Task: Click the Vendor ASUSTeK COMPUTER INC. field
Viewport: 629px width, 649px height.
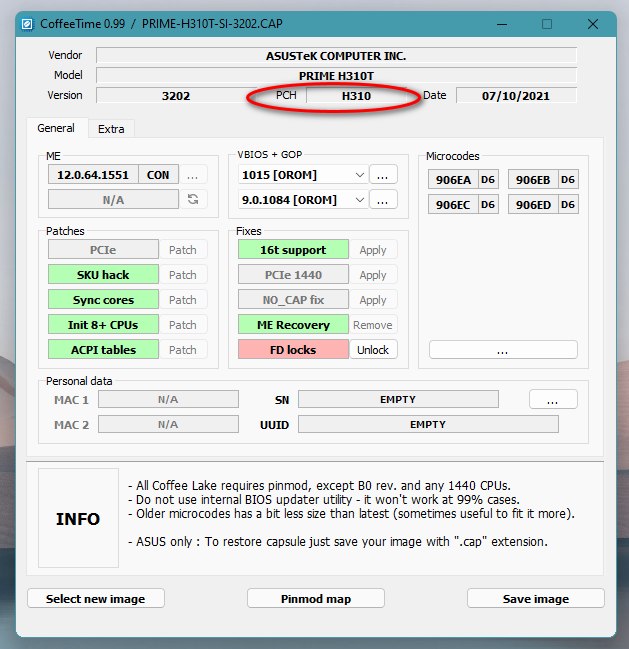Action: point(336,55)
